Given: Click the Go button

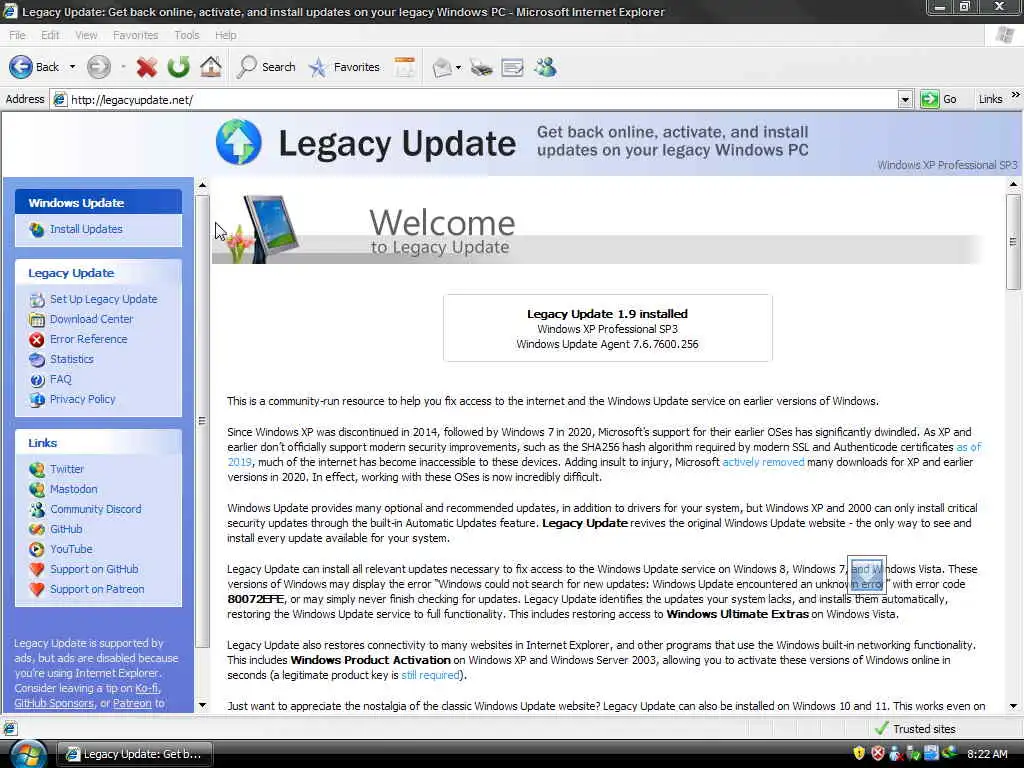Looking at the screenshot, I should [x=938, y=99].
